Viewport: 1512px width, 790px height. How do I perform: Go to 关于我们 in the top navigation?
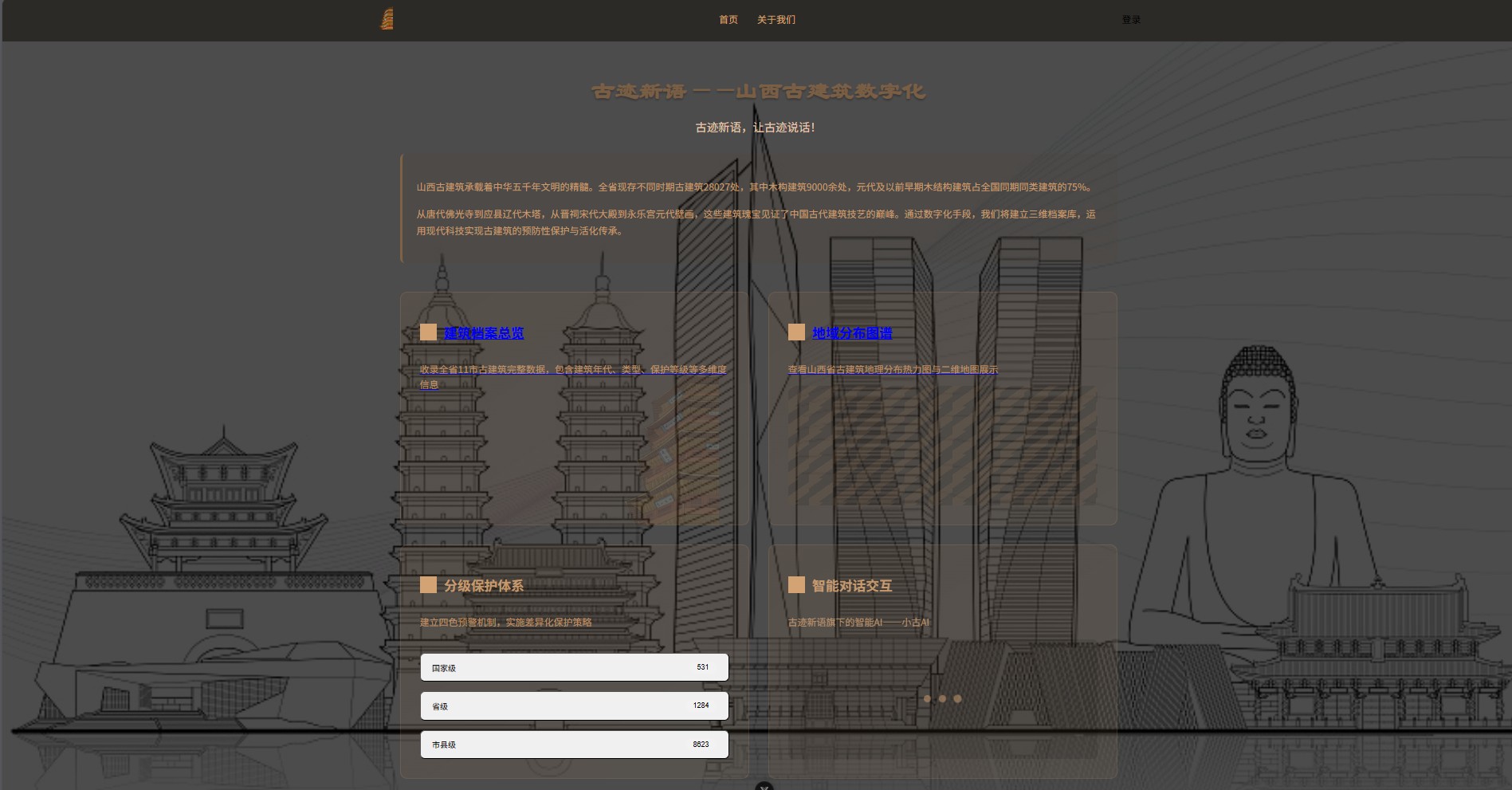(x=776, y=20)
